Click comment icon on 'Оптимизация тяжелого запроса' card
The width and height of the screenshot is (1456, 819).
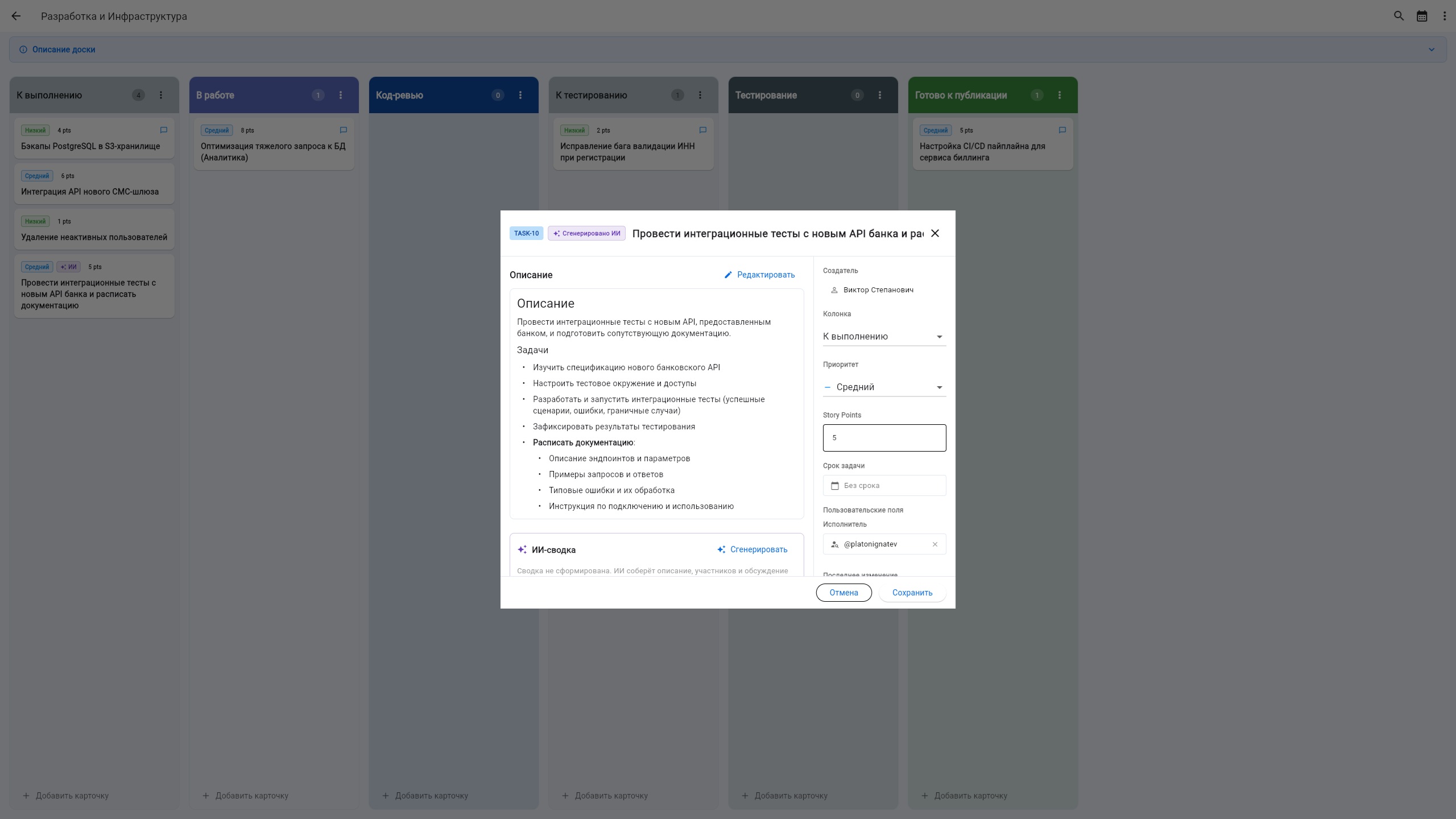(344, 130)
